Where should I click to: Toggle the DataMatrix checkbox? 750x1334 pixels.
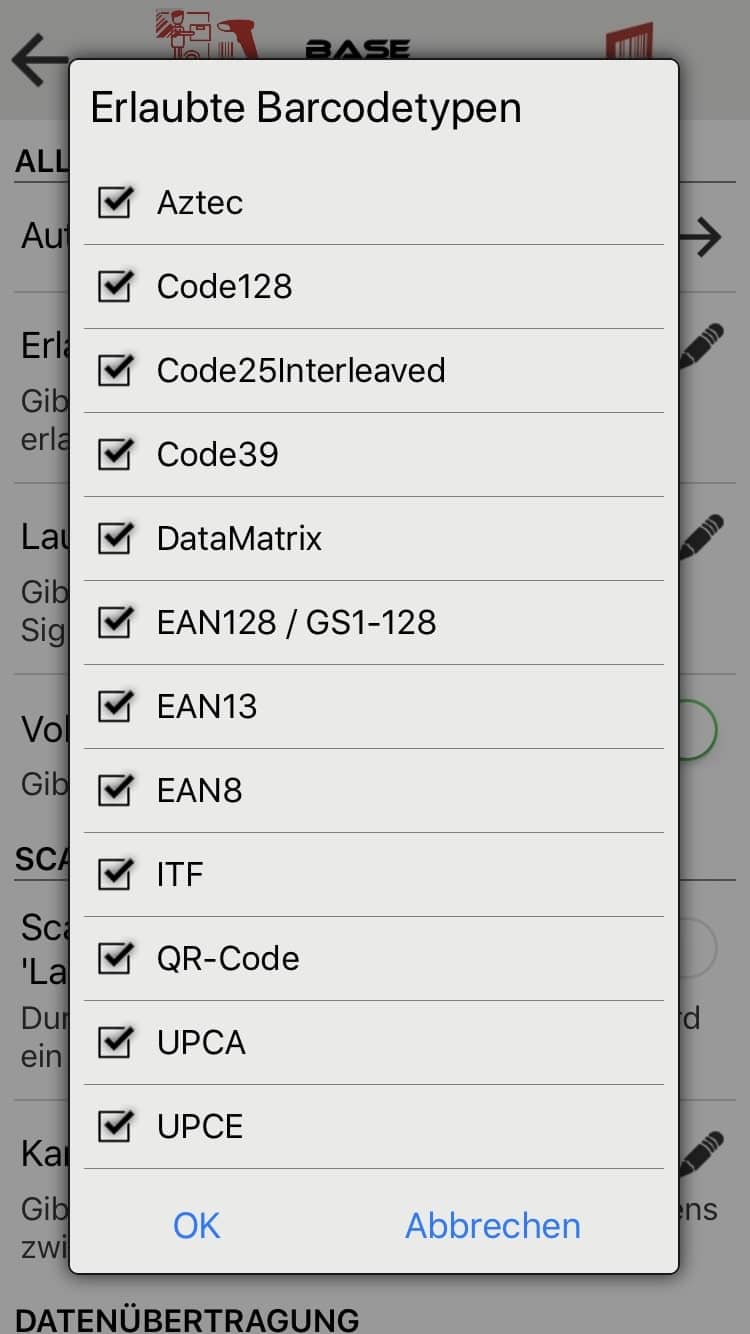coord(116,538)
